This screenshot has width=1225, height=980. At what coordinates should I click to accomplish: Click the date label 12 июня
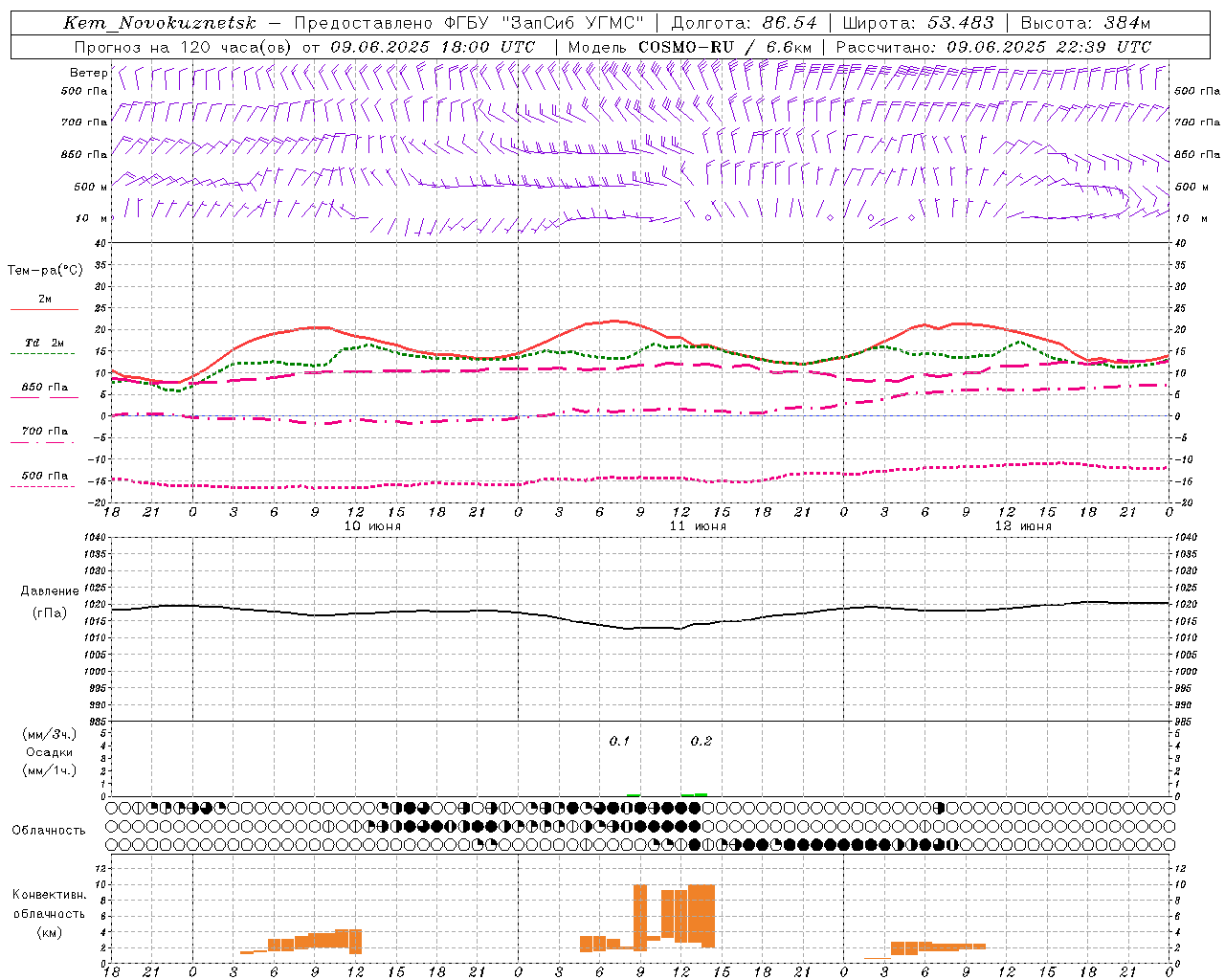[1023, 526]
